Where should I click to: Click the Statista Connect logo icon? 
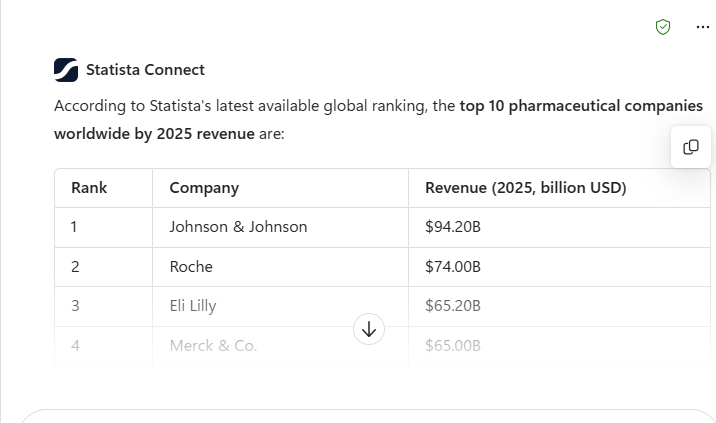click(x=66, y=70)
